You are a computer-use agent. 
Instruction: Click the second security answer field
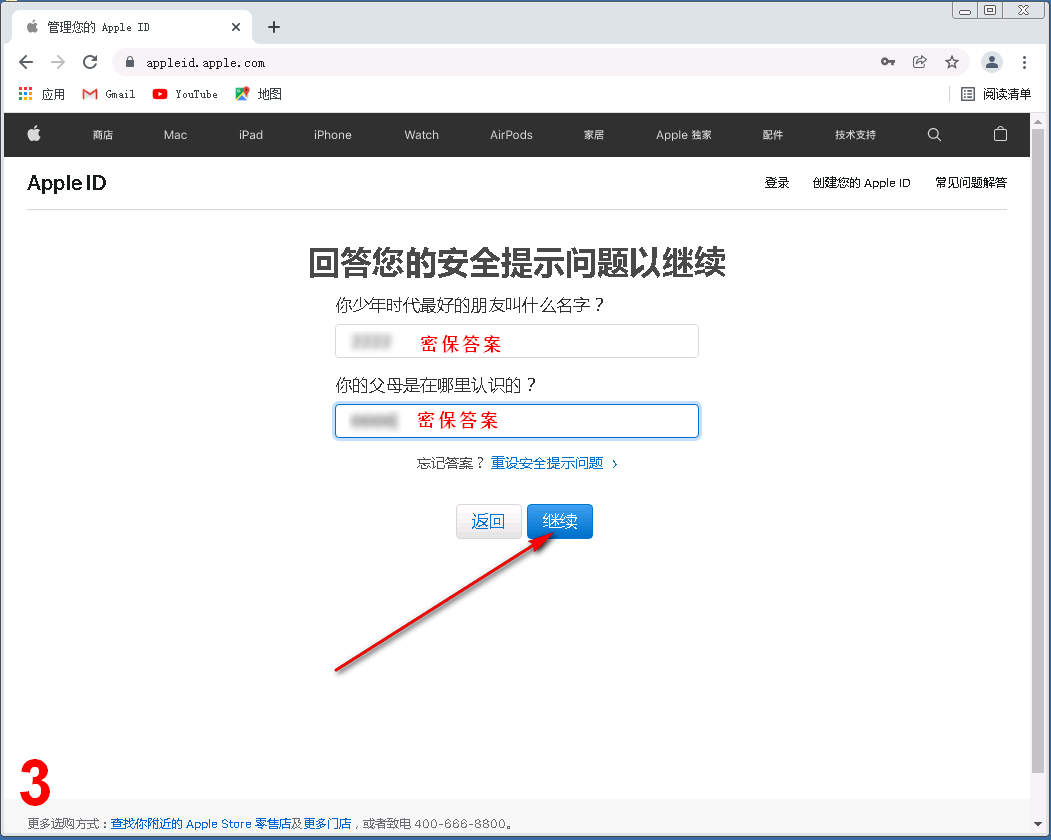point(517,420)
